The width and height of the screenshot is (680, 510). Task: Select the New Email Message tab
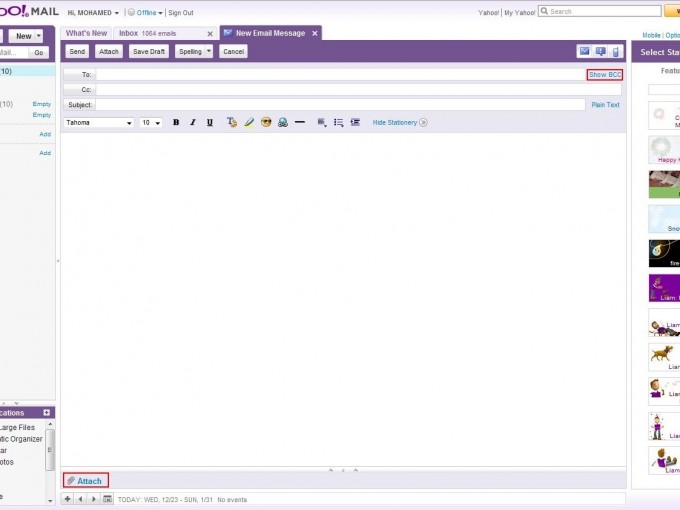[270, 33]
